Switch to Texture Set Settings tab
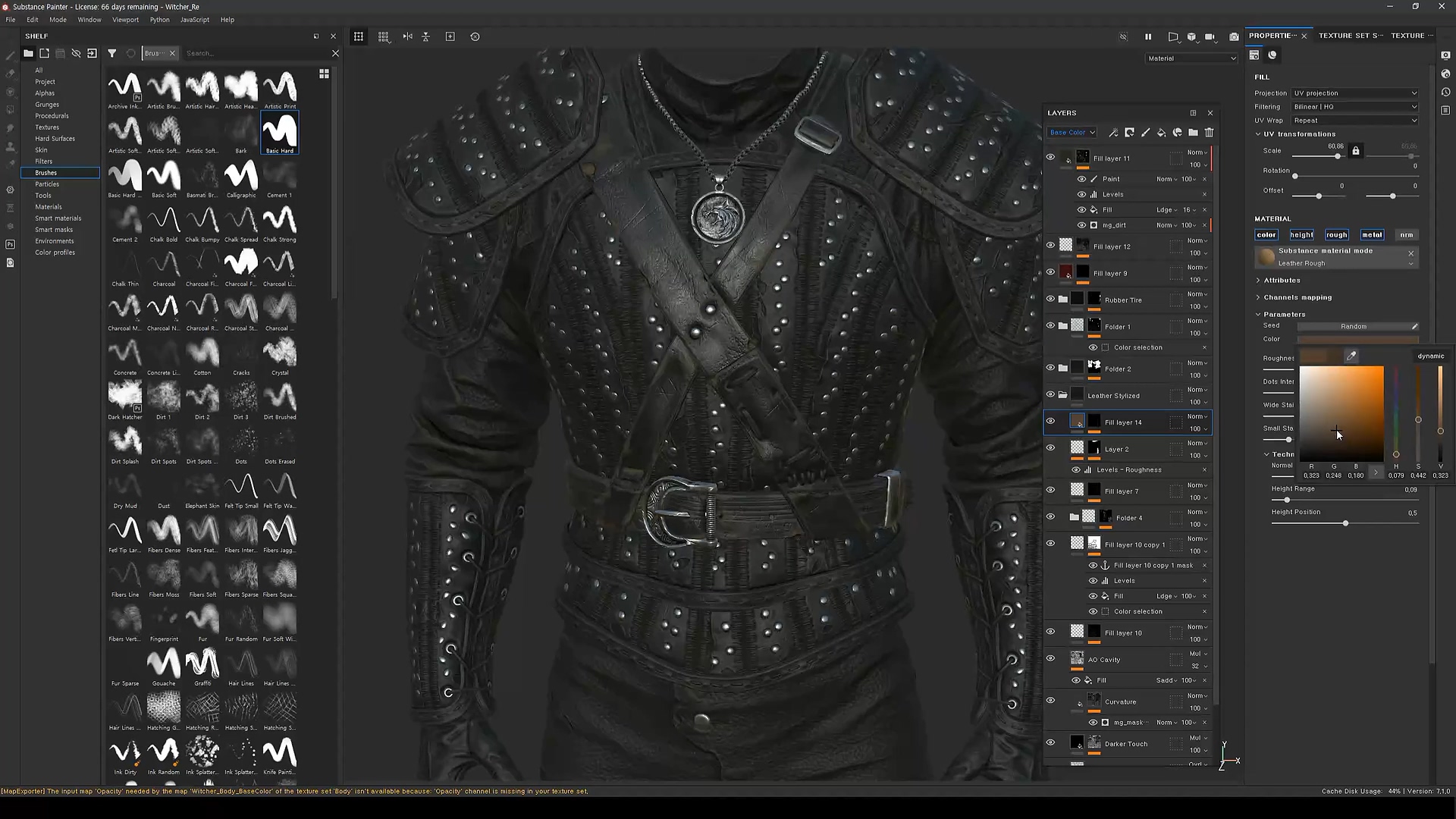 point(1350,36)
